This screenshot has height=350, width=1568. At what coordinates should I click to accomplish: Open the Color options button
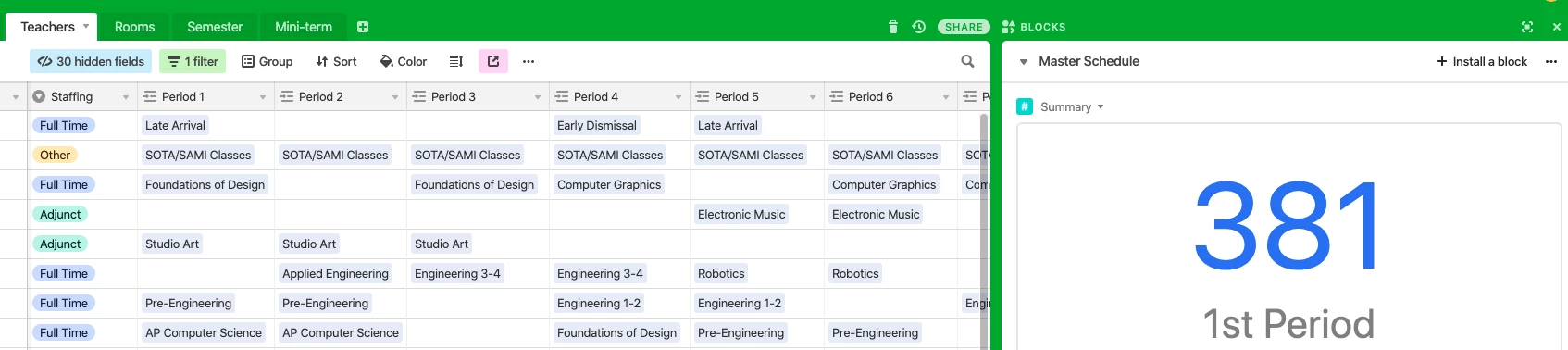[x=403, y=61]
